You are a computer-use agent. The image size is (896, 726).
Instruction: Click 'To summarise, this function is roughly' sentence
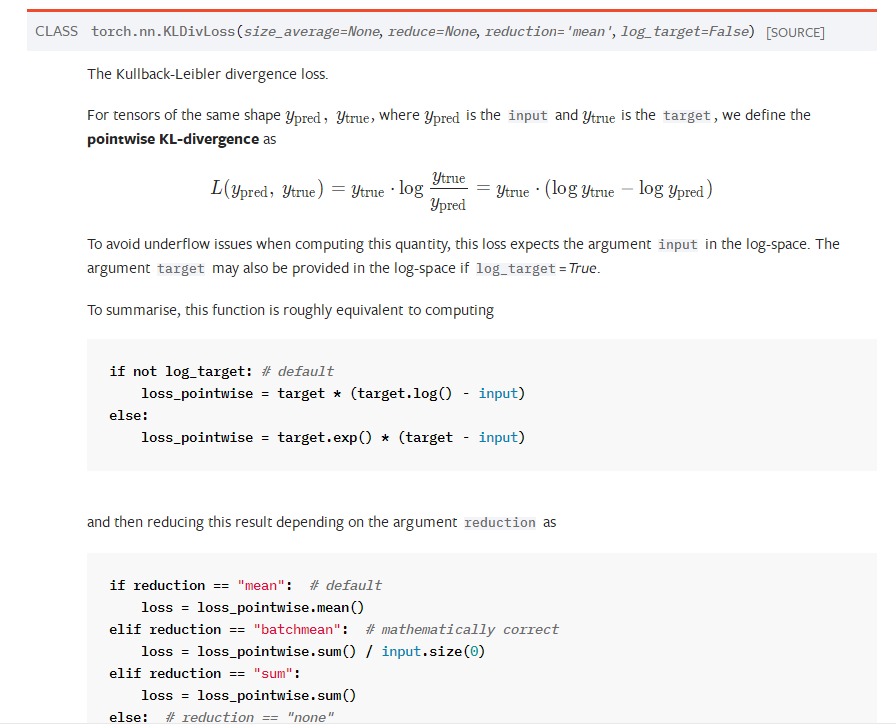tap(290, 310)
